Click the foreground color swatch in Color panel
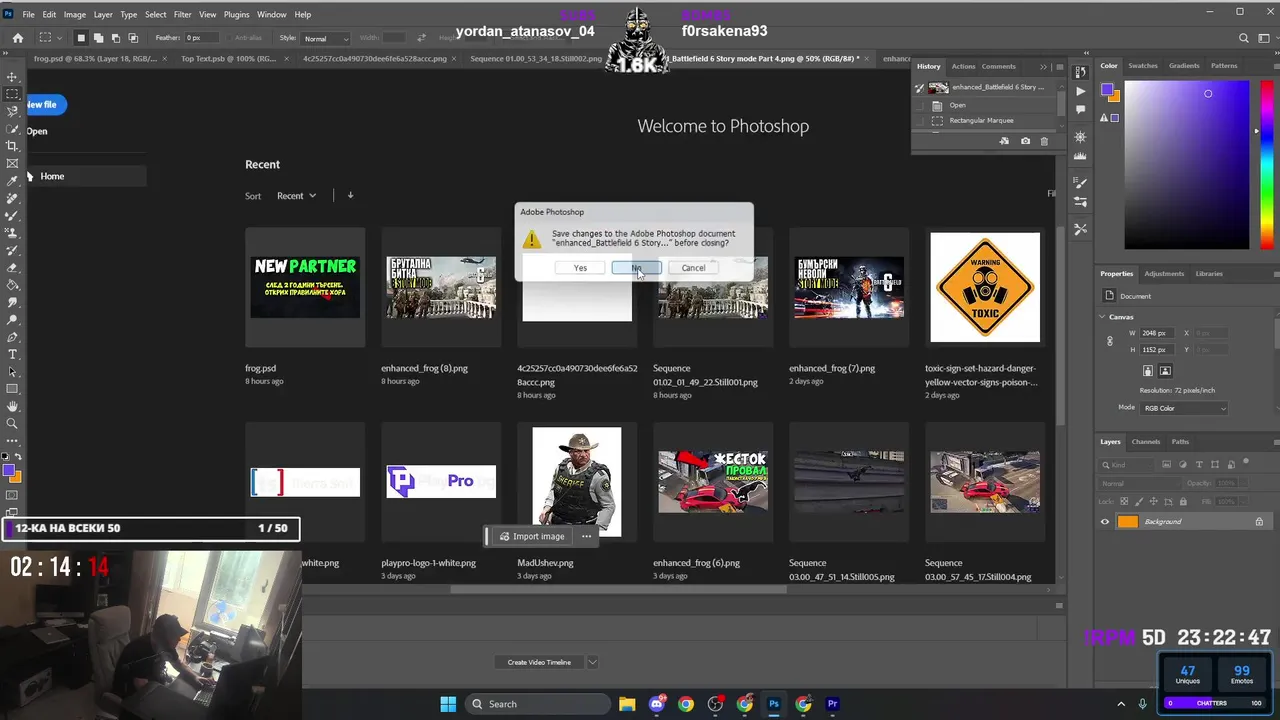 (x=1107, y=90)
